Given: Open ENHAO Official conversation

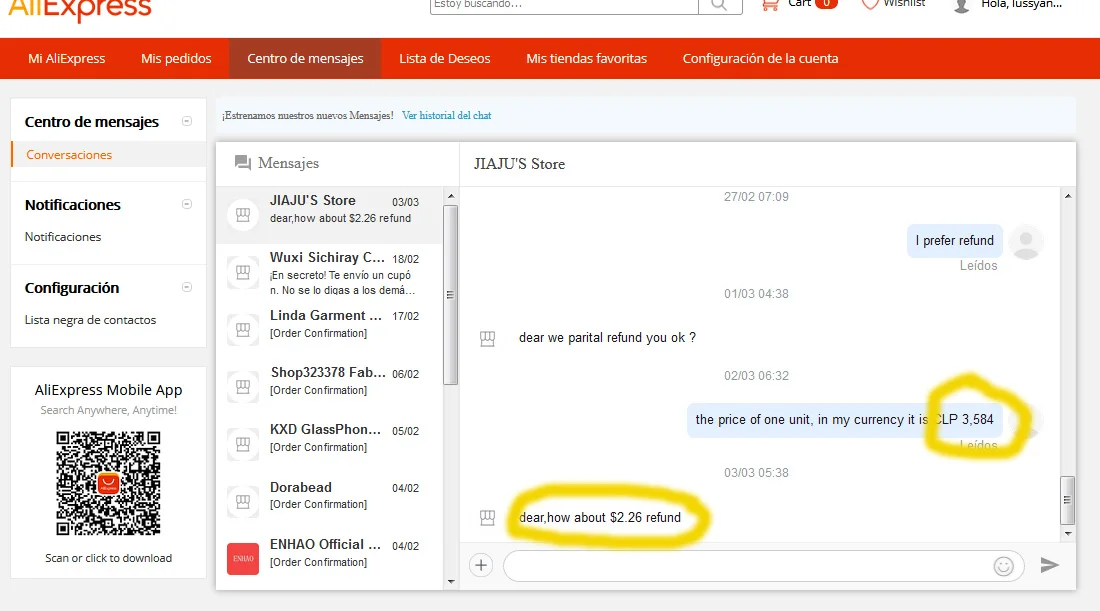Looking at the screenshot, I should tap(330, 559).
